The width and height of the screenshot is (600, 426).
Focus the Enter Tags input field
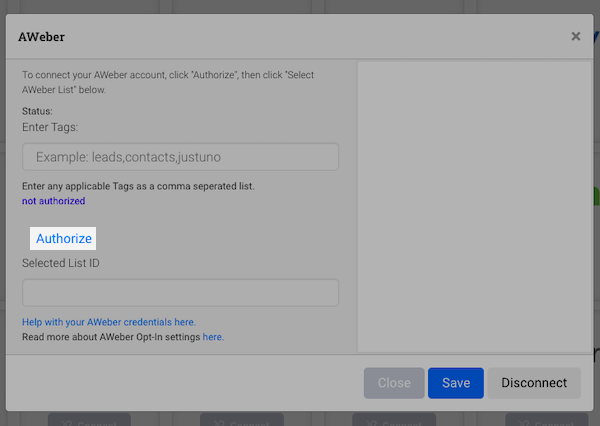pyautogui.click(x=180, y=157)
